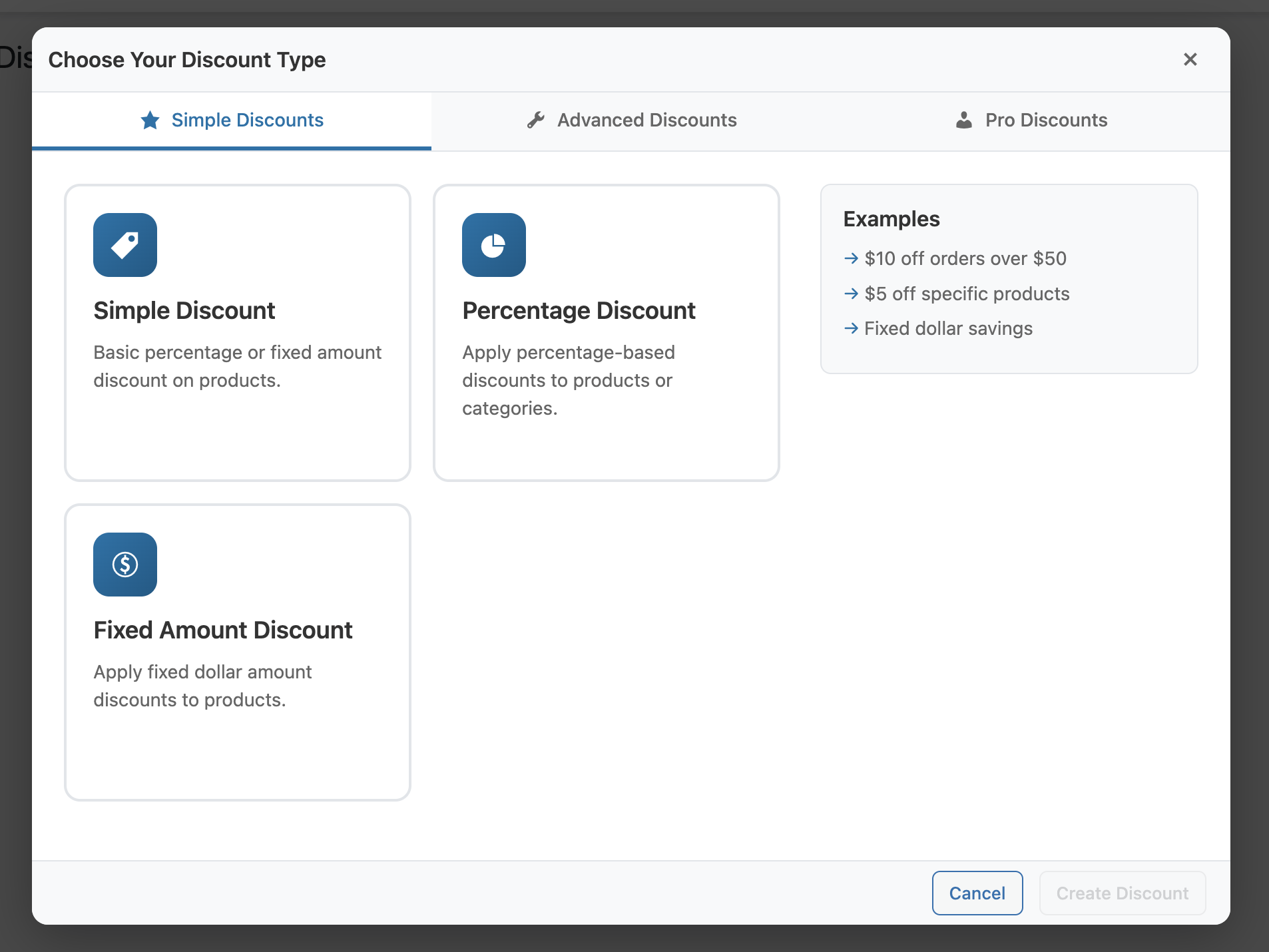Click arrow beside "$10 off orders over $50"

(x=851, y=258)
